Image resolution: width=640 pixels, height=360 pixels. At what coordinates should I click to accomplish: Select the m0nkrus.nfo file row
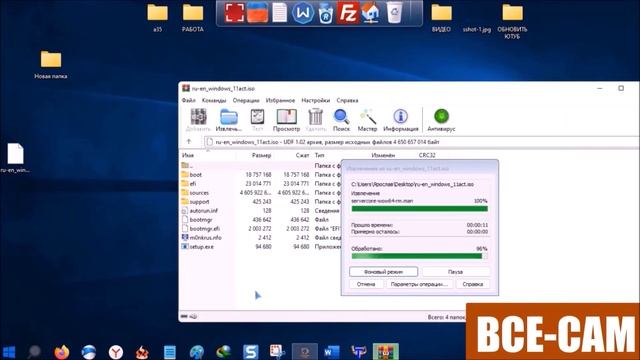pos(260,237)
